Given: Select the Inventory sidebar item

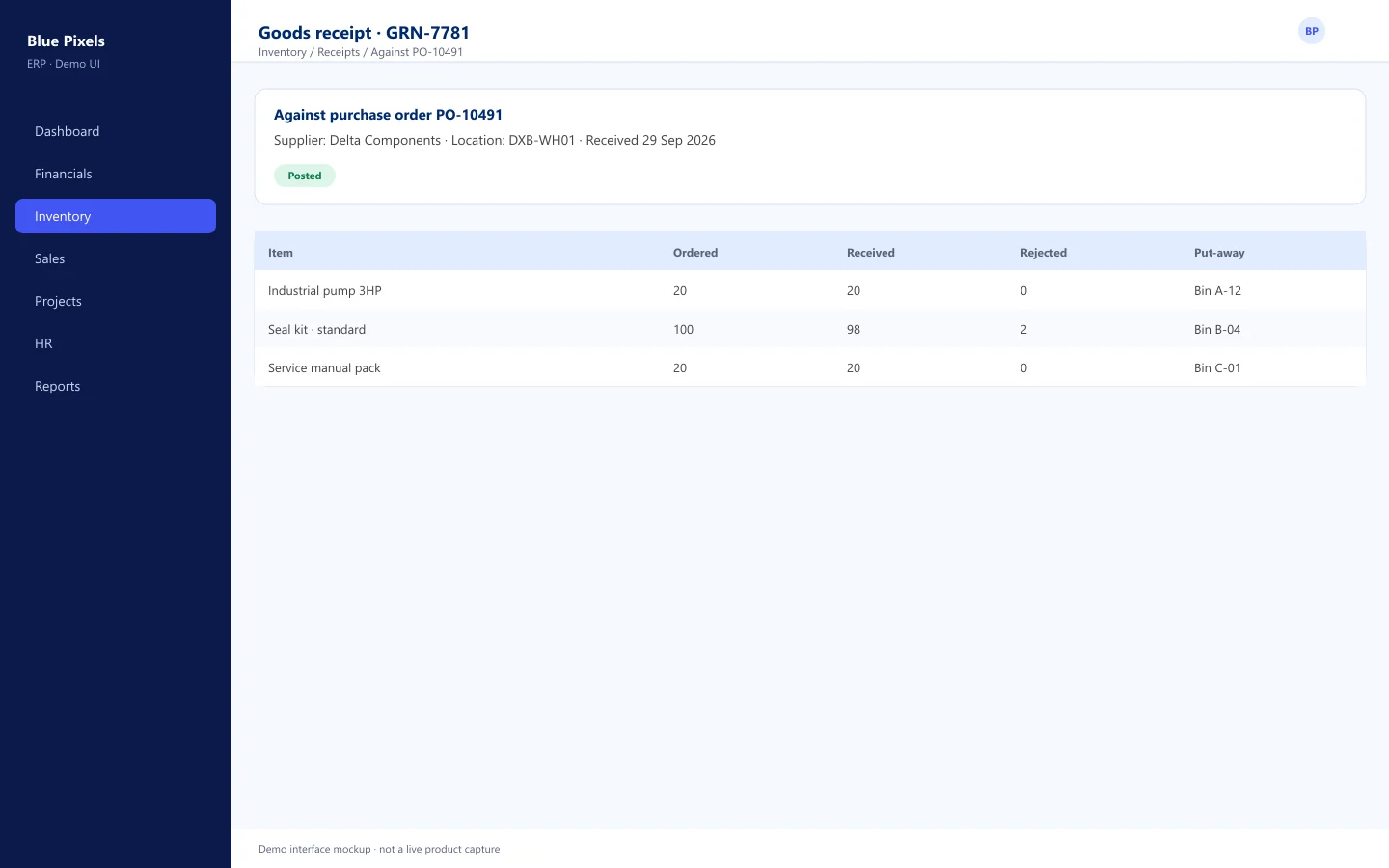Looking at the screenshot, I should click(116, 216).
